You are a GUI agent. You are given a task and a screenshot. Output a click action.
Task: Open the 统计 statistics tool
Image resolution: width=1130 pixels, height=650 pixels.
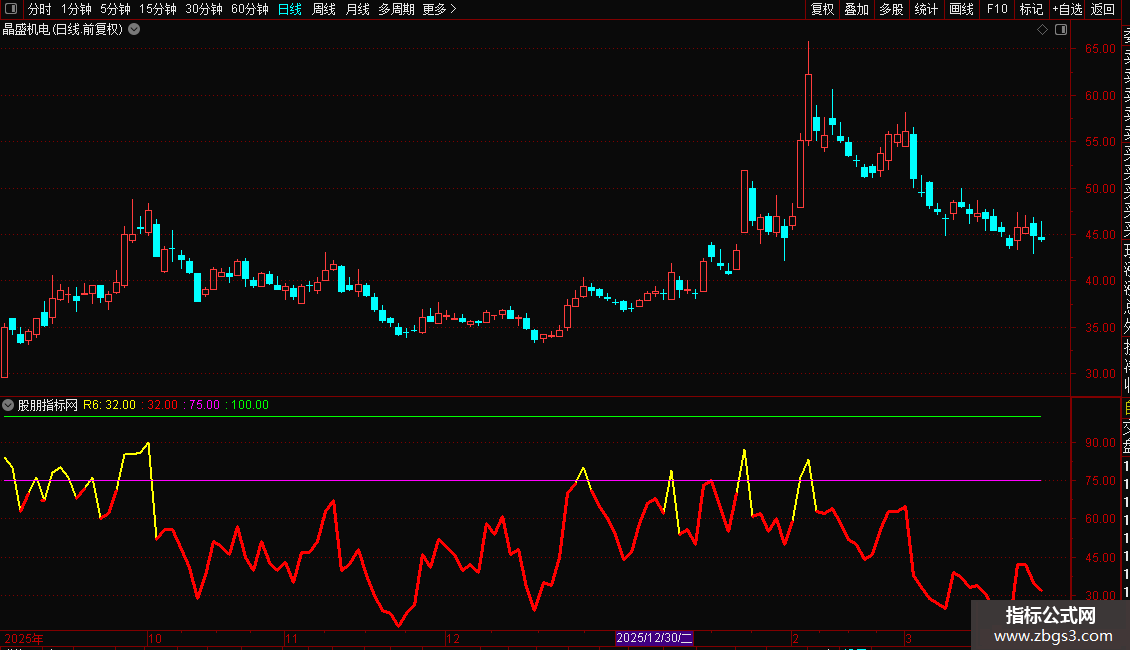925,9
